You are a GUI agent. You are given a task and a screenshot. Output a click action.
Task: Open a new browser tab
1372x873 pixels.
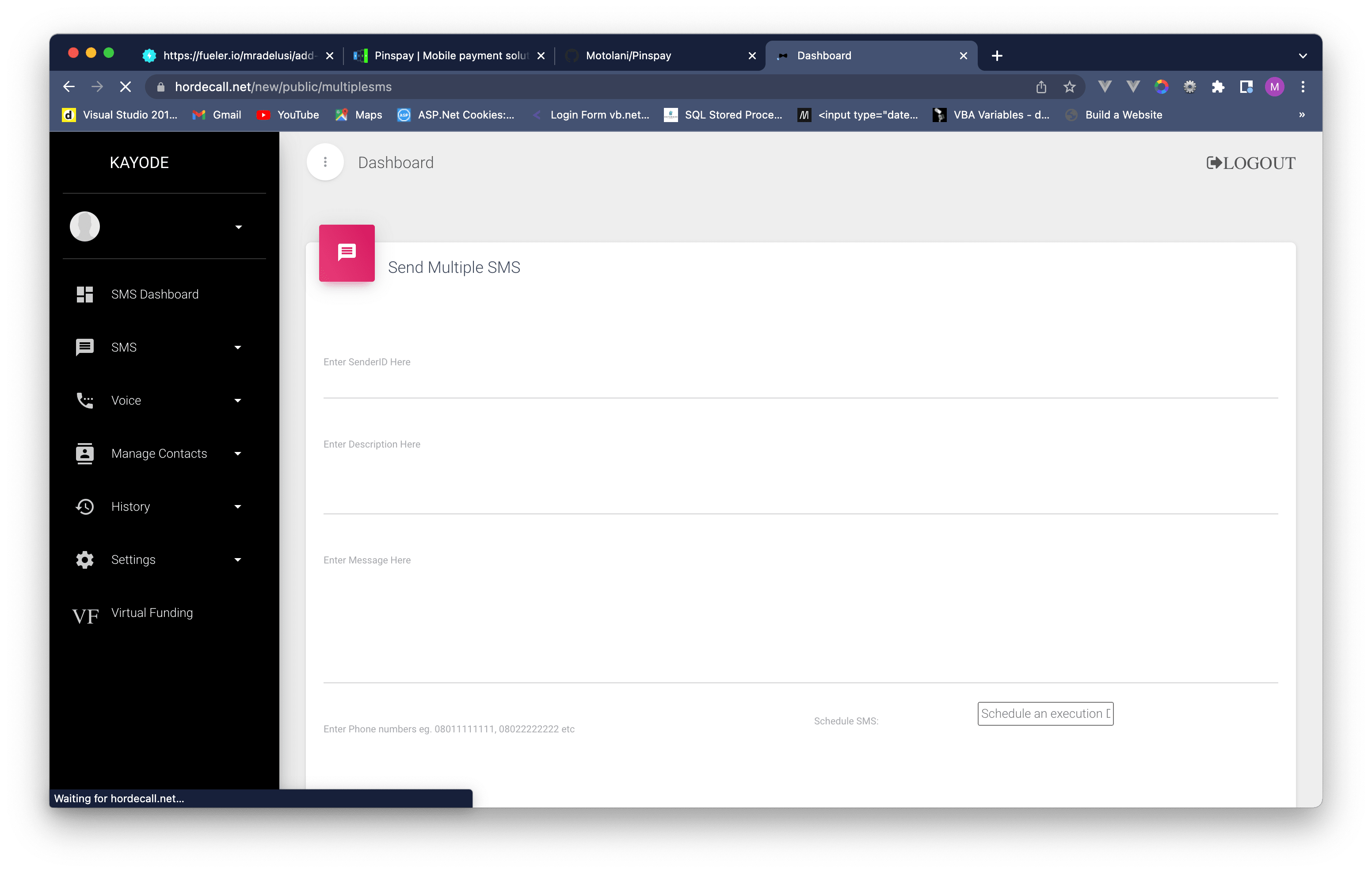(x=997, y=55)
